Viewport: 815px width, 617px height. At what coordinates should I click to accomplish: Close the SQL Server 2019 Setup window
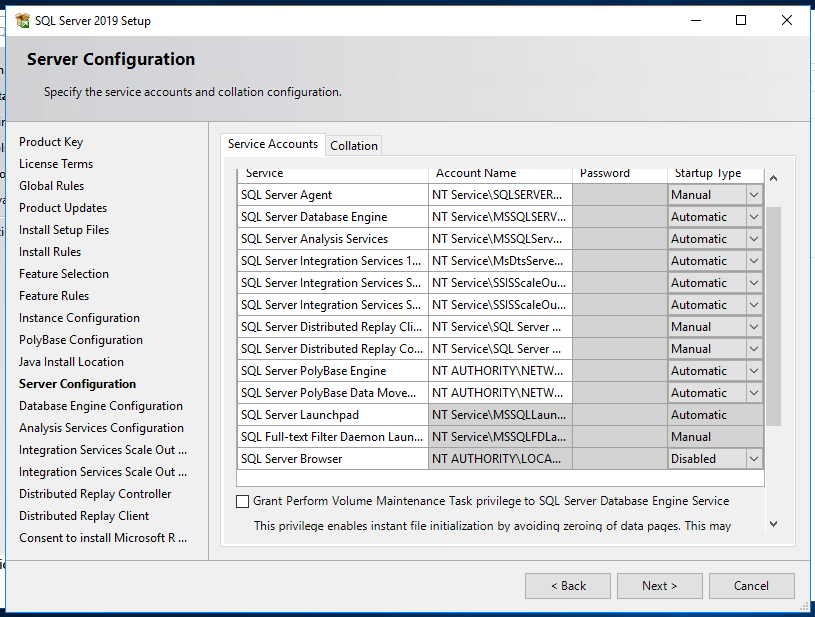point(787,20)
